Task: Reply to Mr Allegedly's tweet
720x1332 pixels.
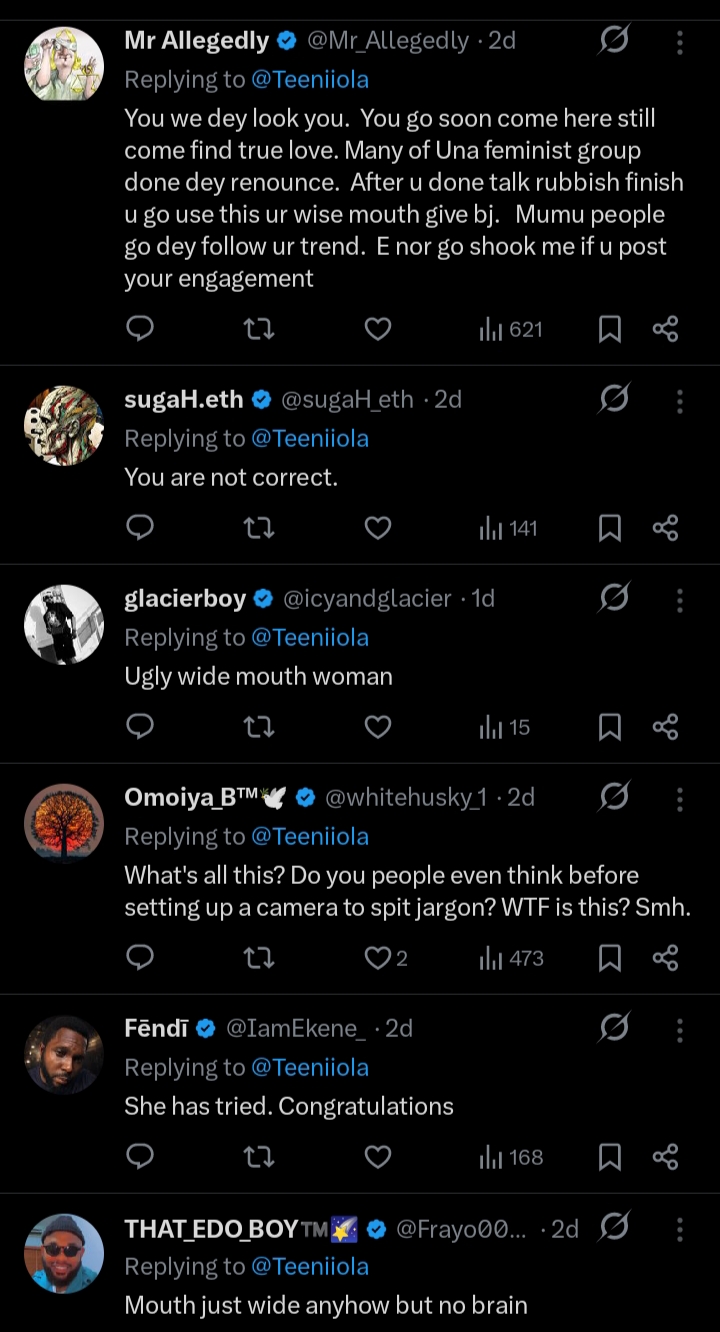Action: coord(141,329)
